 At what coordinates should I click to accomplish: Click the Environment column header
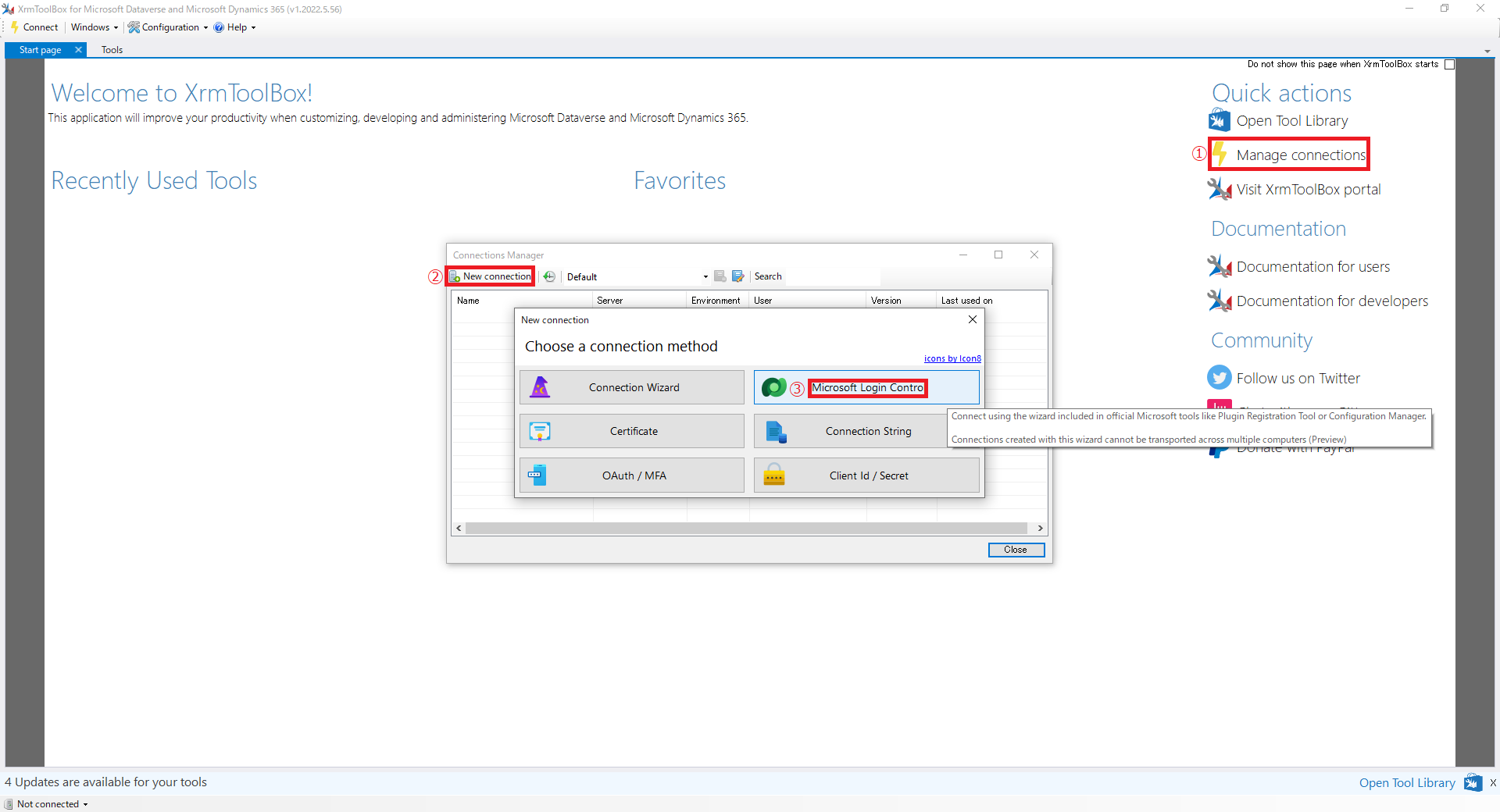[x=718, y=301]
